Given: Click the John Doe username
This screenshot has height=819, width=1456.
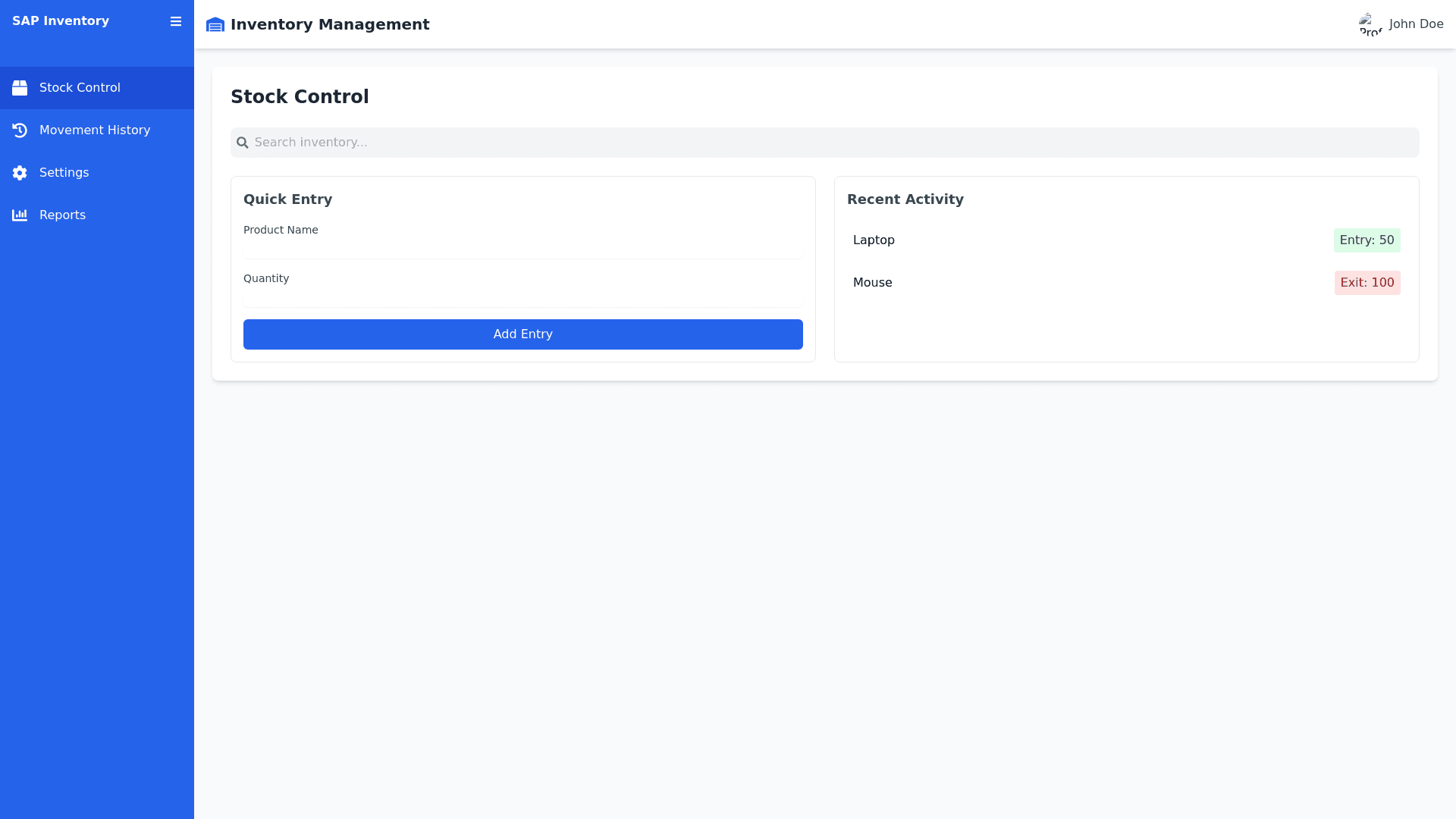Looking at the screenshot, I should click(1416, 24).
